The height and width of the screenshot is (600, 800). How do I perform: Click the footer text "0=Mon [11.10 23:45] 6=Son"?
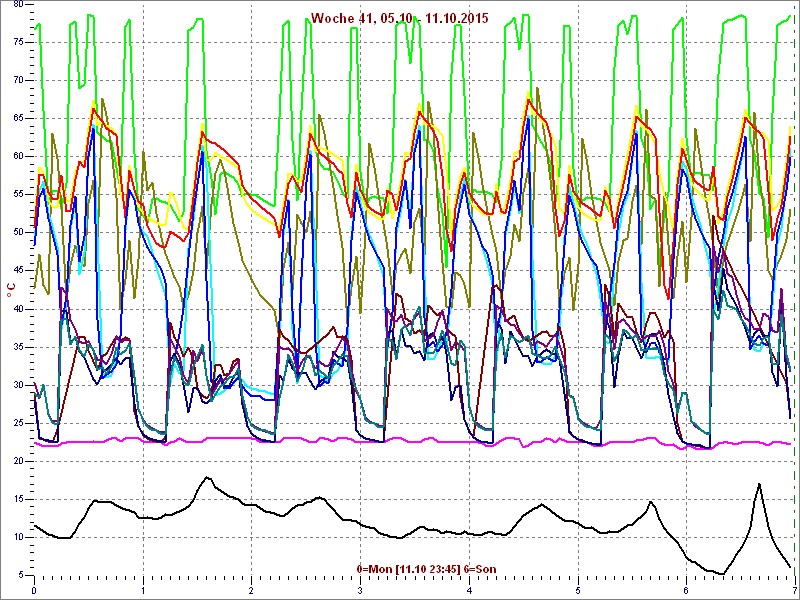(x=427, y=569)
